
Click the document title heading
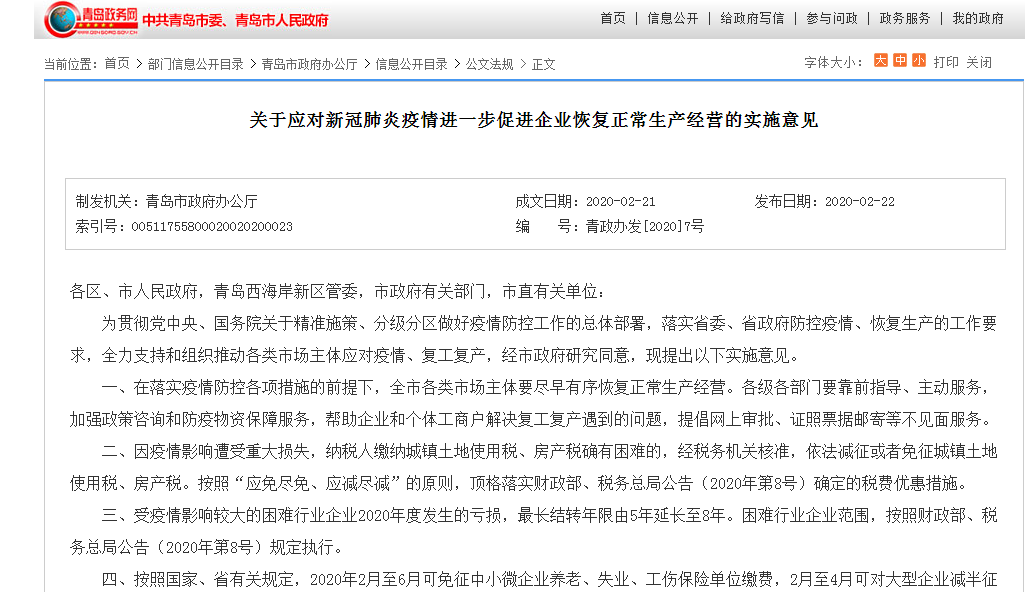click(533, 120)
